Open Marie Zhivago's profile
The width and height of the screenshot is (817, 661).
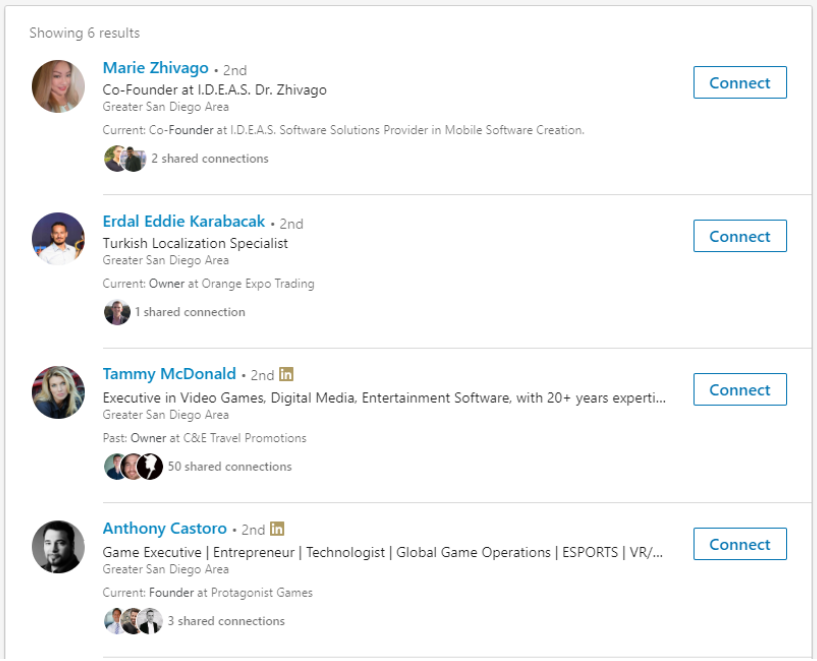(x=155, y=67)
